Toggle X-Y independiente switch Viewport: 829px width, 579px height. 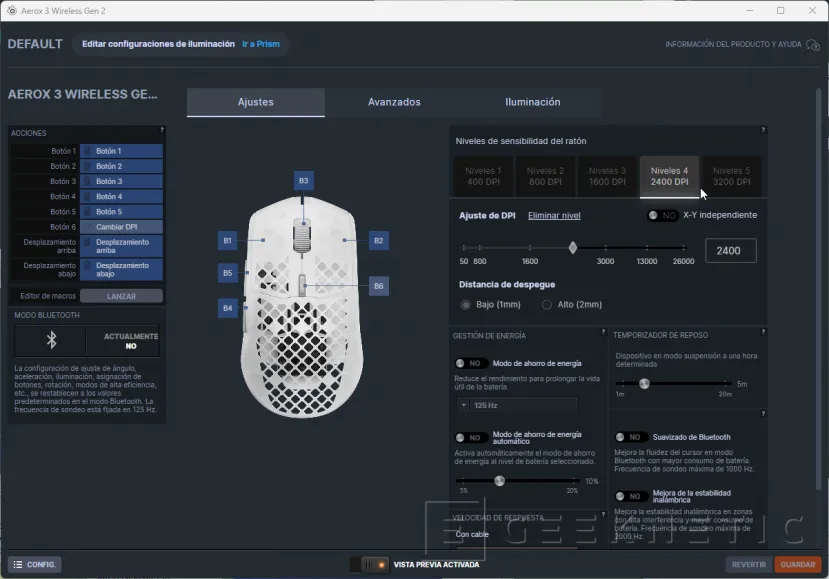(x=662, y=215)
